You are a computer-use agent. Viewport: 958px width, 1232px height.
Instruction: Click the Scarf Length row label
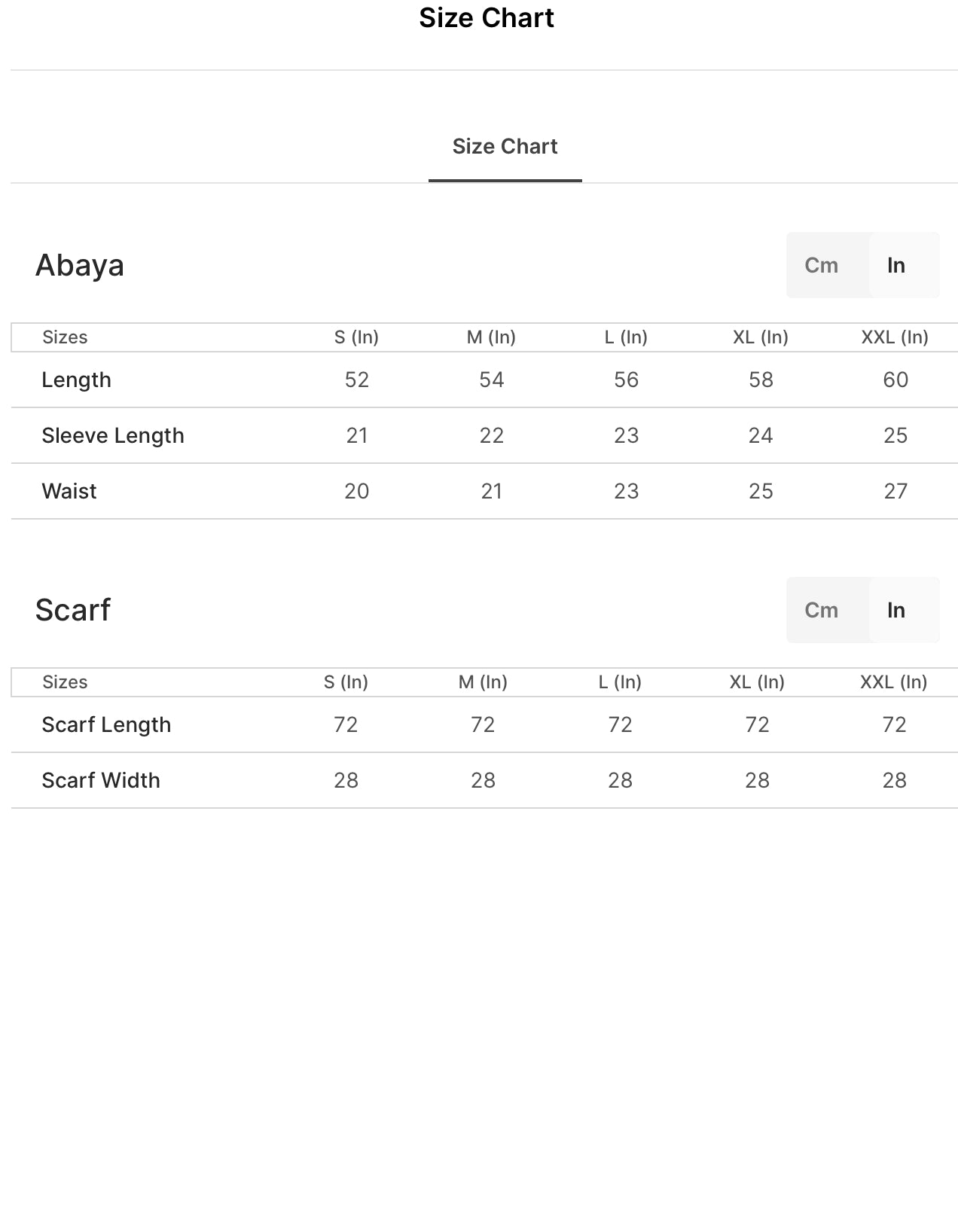click(x=106, y=725)
